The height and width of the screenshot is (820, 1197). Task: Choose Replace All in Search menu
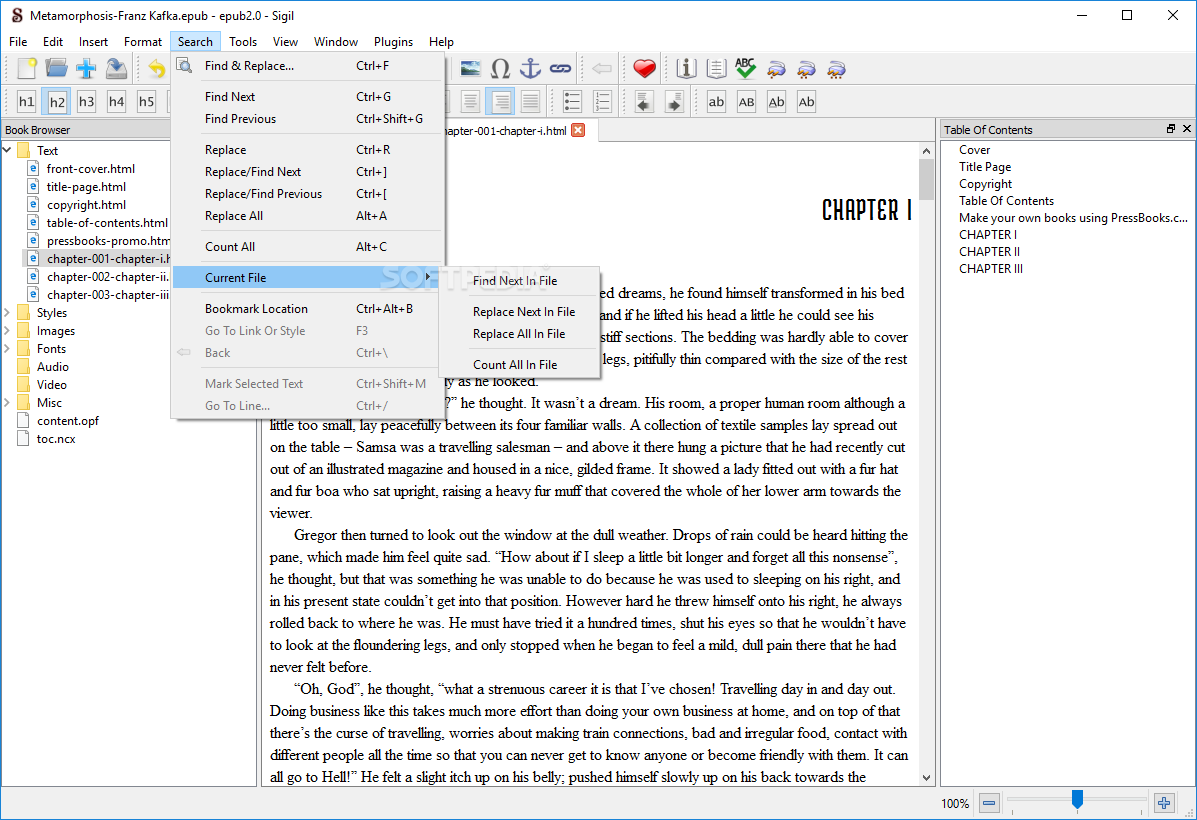[x=308, y=215]
